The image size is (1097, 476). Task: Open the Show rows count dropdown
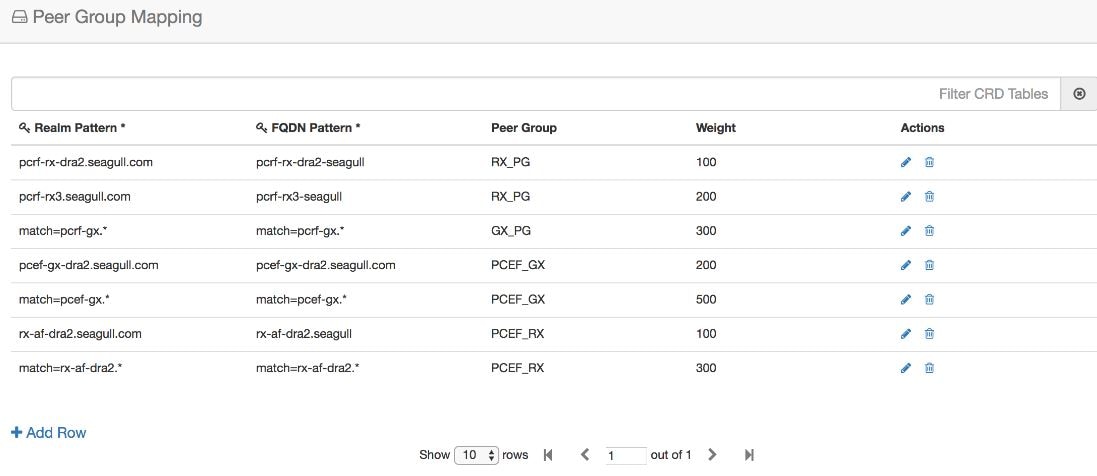476,455
